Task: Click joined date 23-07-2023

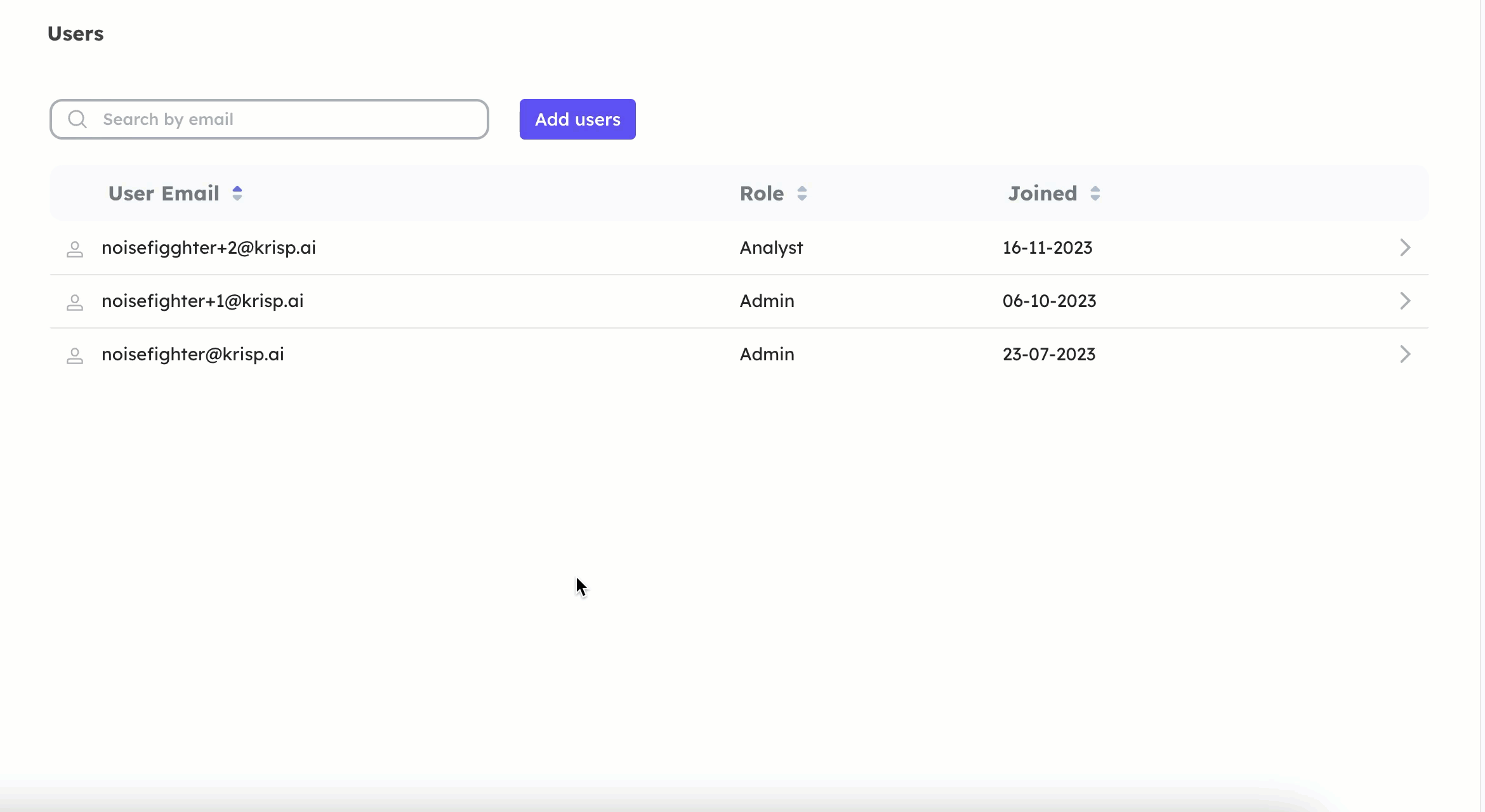Action: point(1049,354)
